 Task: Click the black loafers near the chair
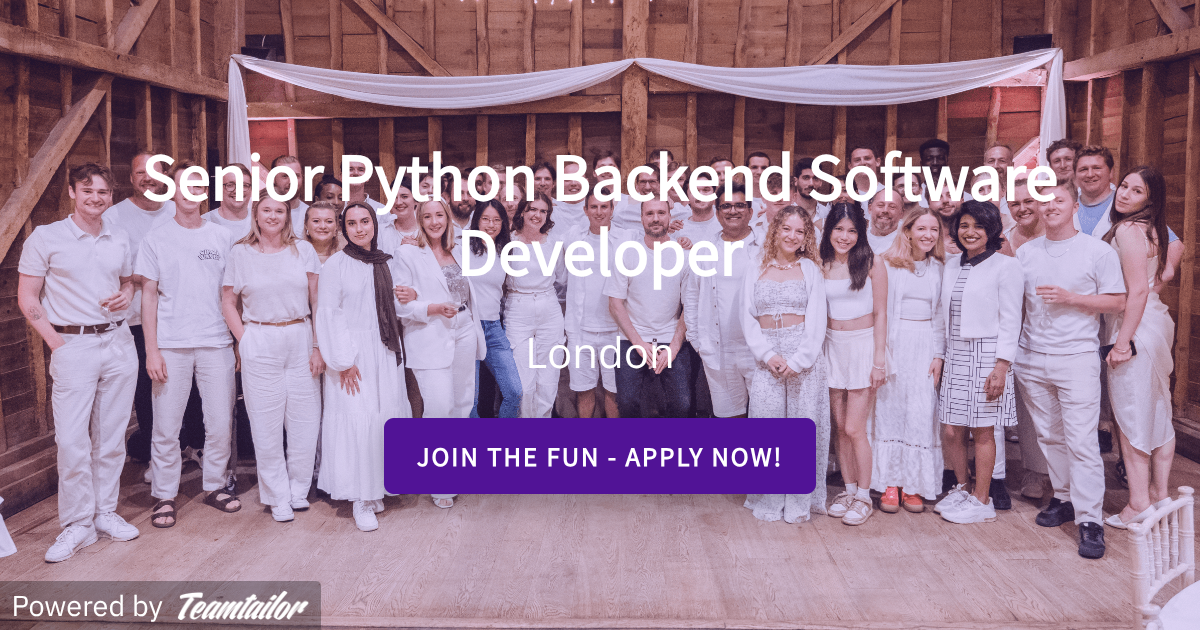pos(1072,525)
